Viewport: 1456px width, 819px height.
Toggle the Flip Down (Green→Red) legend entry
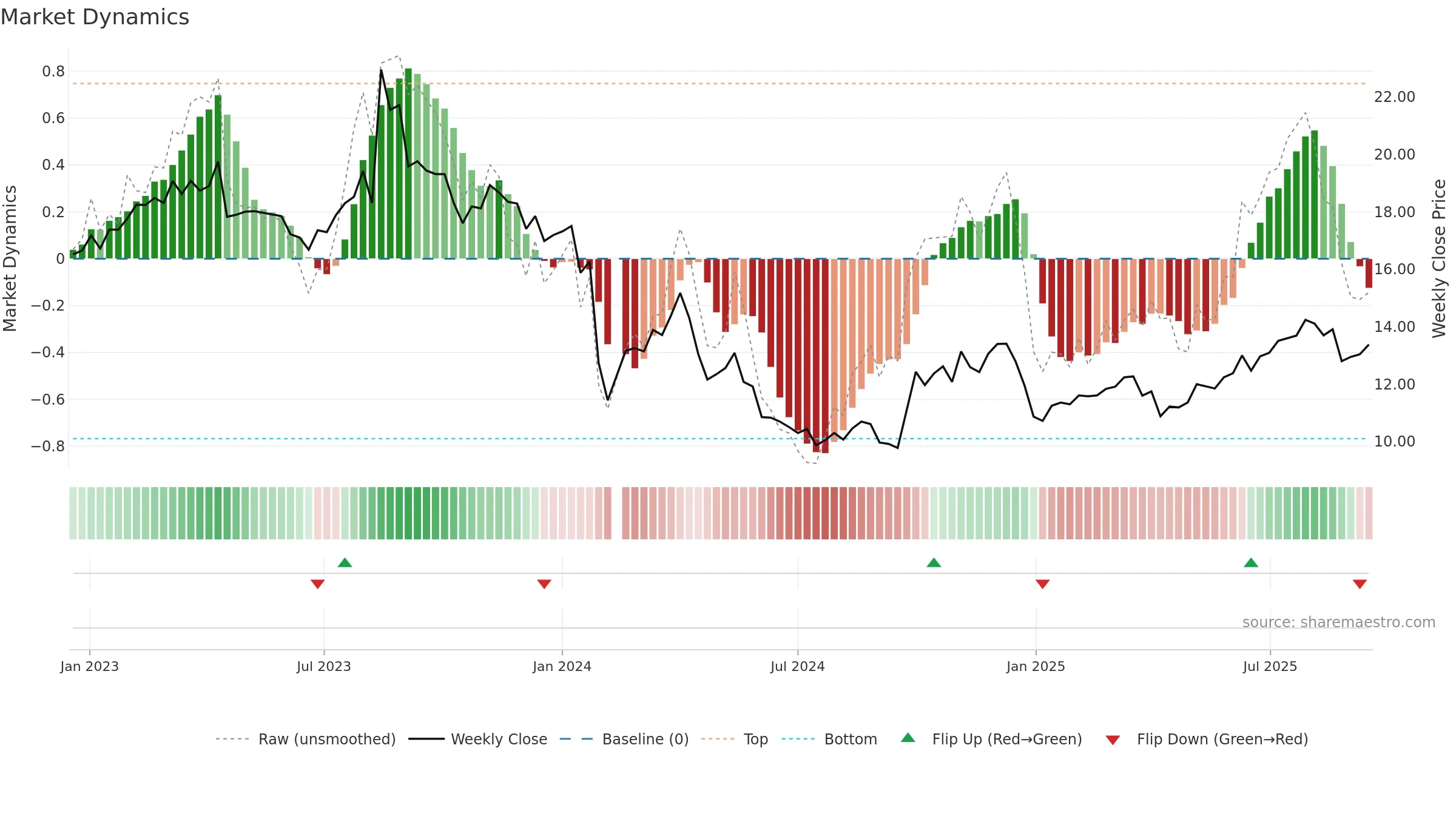pos(1207,739)
